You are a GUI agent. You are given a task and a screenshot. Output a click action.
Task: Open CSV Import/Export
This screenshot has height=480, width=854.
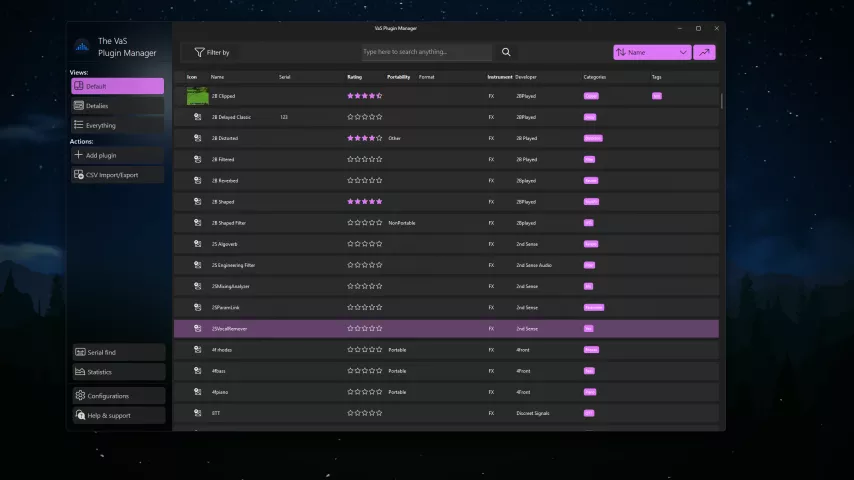point(117,175)
